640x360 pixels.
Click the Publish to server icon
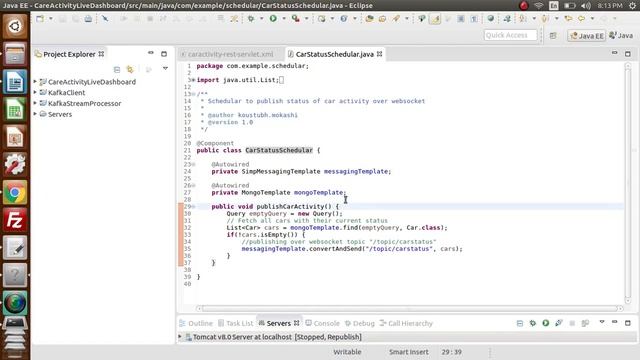585,323
